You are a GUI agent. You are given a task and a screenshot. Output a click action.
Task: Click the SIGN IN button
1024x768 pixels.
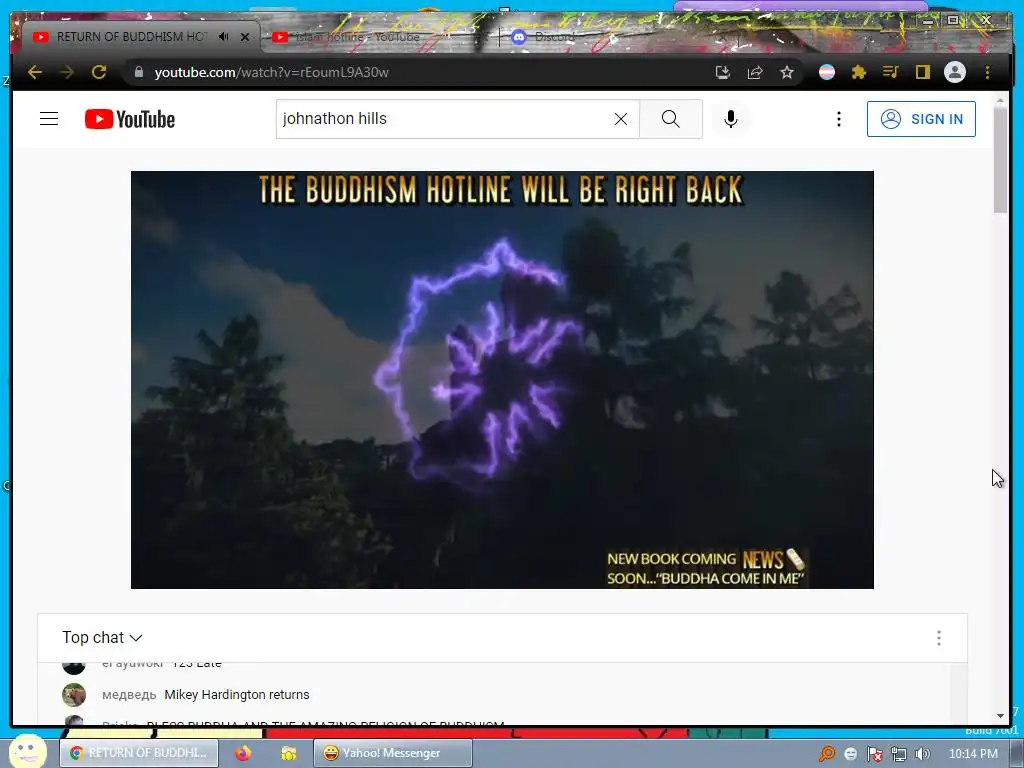click(921, 119)
